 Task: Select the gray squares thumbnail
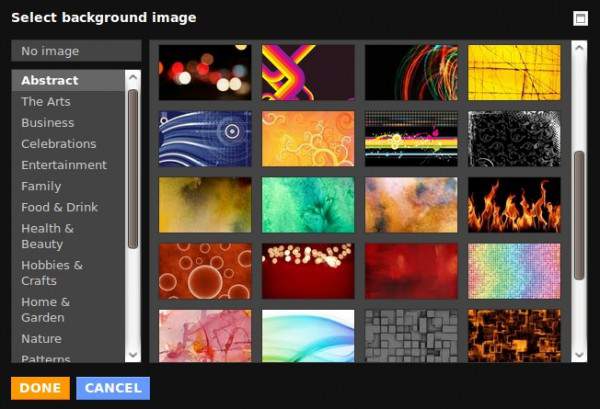411,336
